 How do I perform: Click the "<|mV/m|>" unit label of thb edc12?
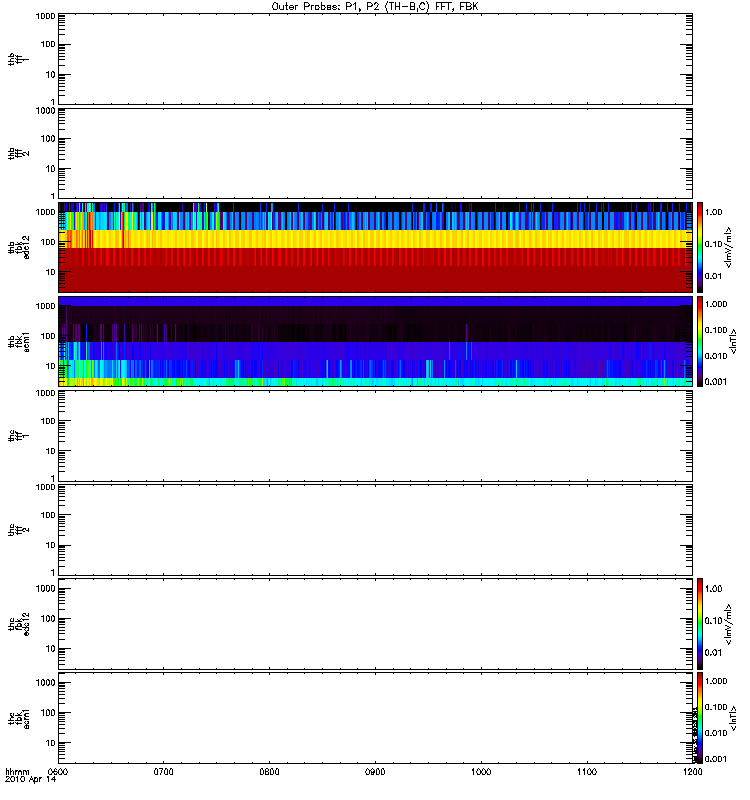729,247
